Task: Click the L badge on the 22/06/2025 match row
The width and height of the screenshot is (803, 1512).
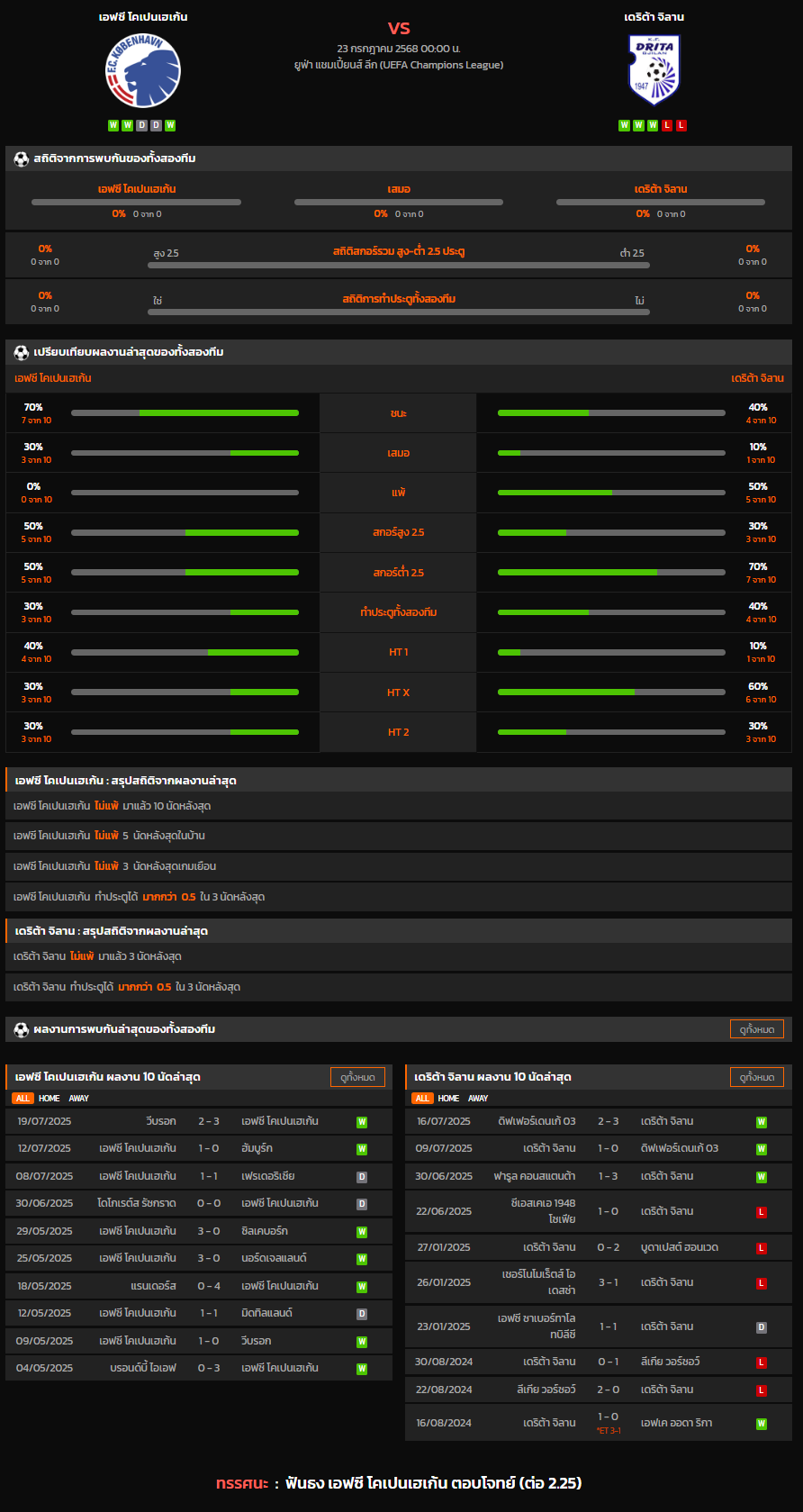Action: [x=762, y=1212]
